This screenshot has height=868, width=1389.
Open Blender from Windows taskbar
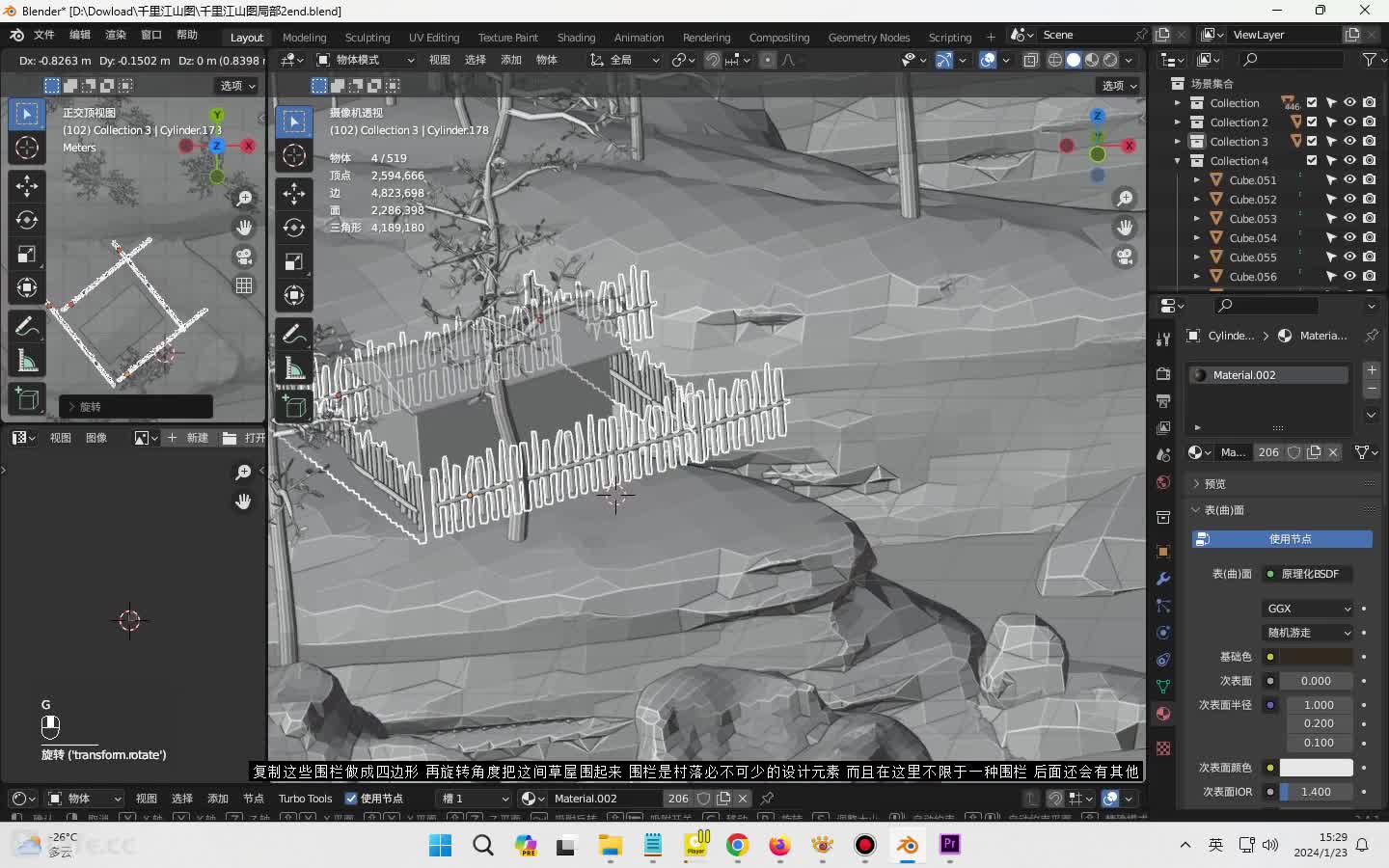coord(907,845)
